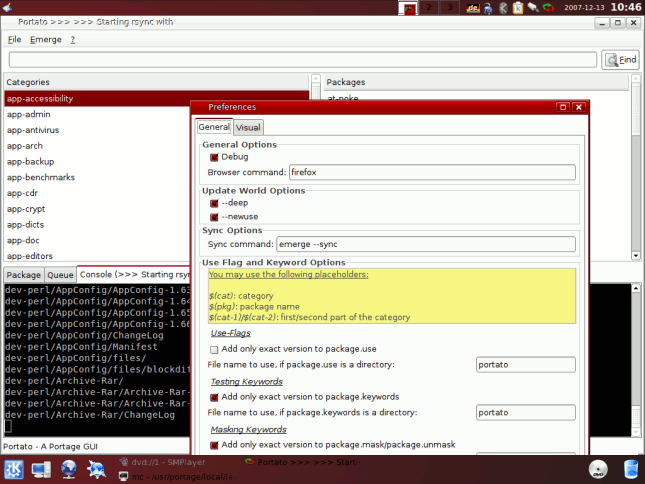Toggle the Debug checkbox

tap(214, 157)
